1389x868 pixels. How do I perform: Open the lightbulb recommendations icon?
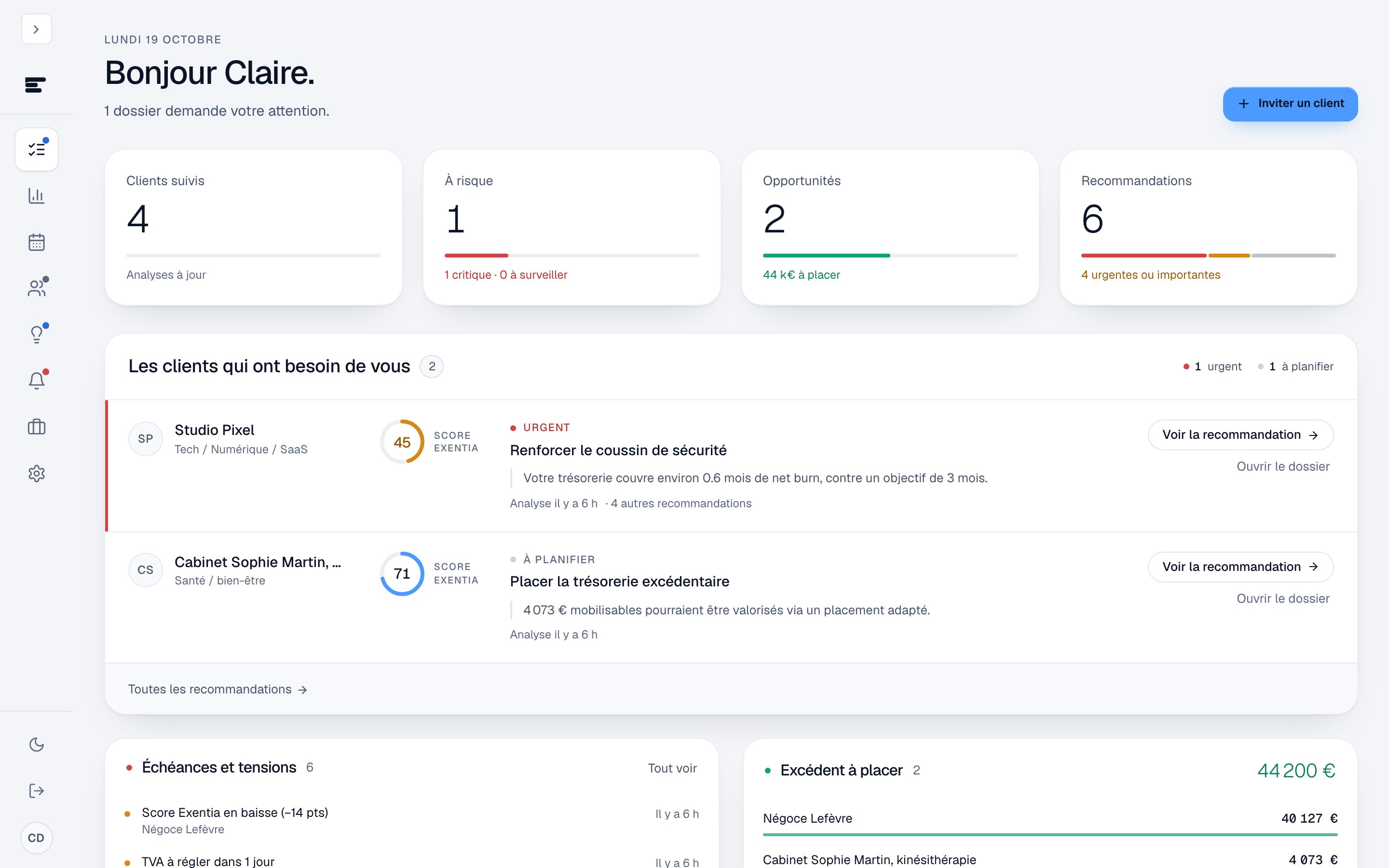click(x=36, y=335)
